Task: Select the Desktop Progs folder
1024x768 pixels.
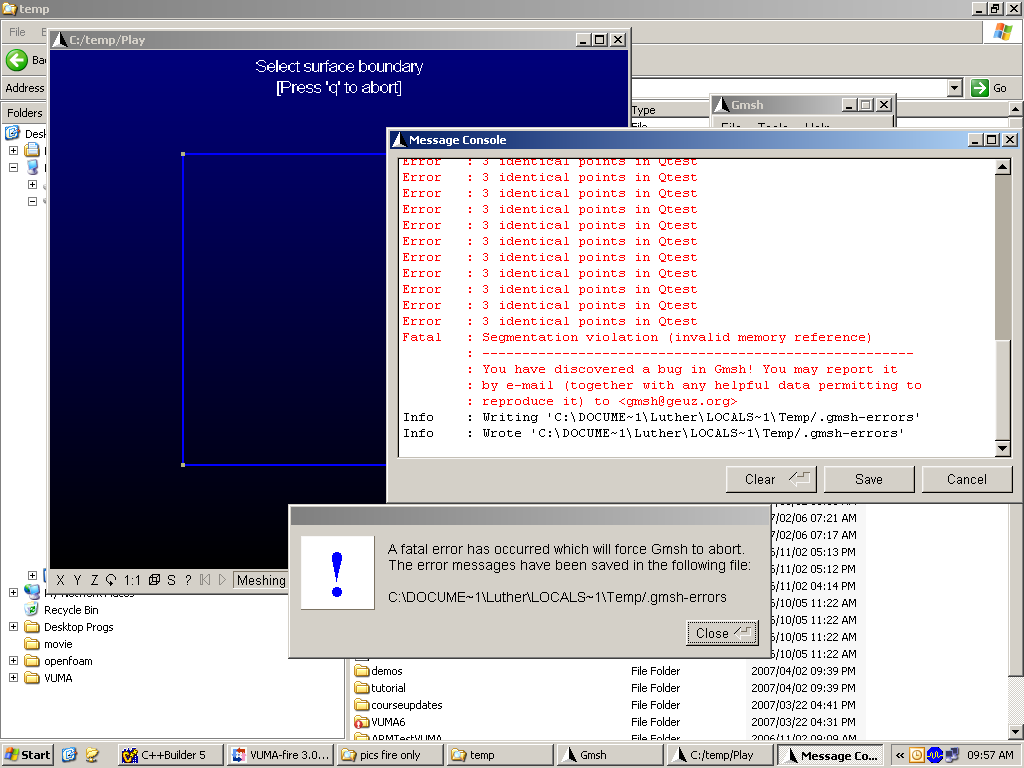Action: pyautogui.click(x=78, y=627)
